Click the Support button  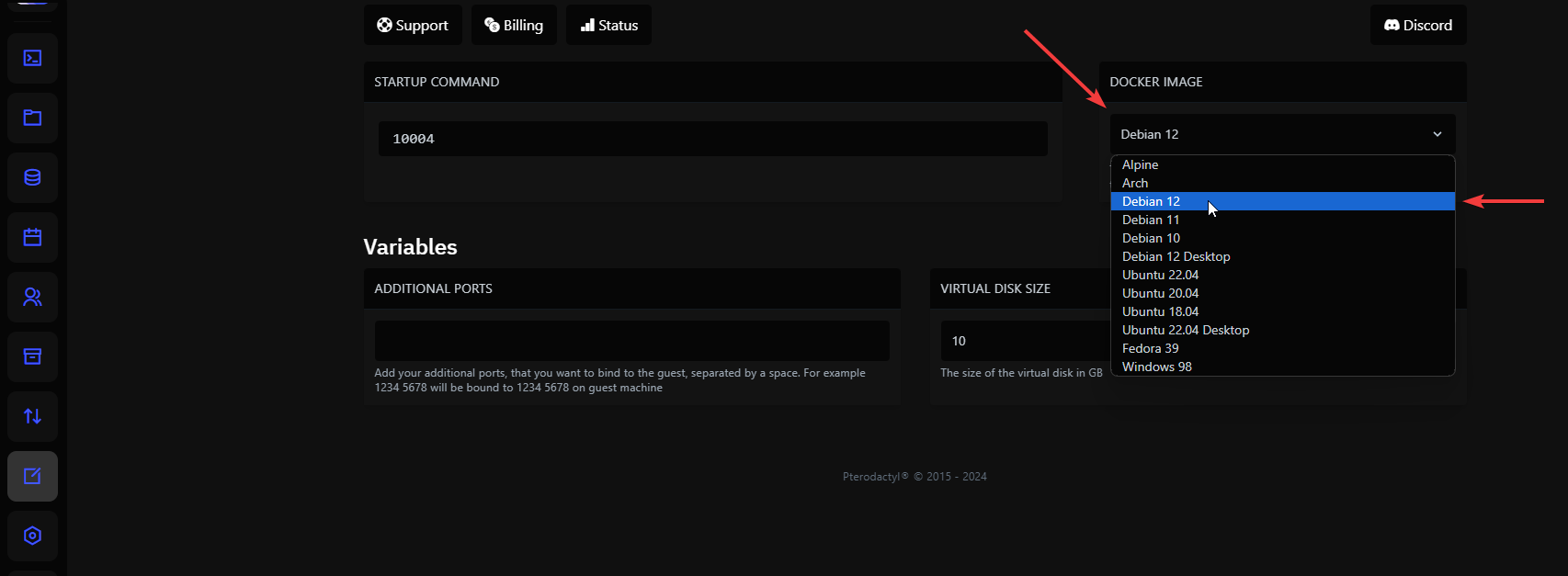tap(413, 25)
